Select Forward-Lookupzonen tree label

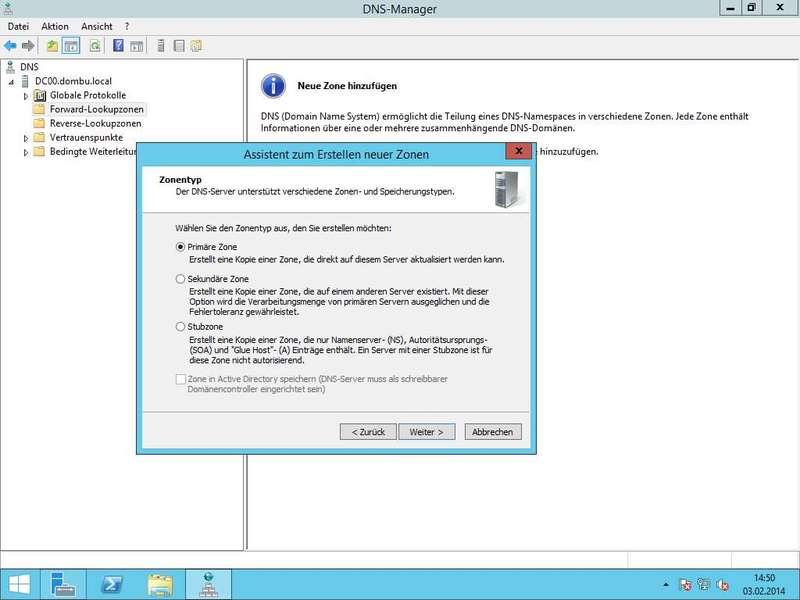coord(96,109)
